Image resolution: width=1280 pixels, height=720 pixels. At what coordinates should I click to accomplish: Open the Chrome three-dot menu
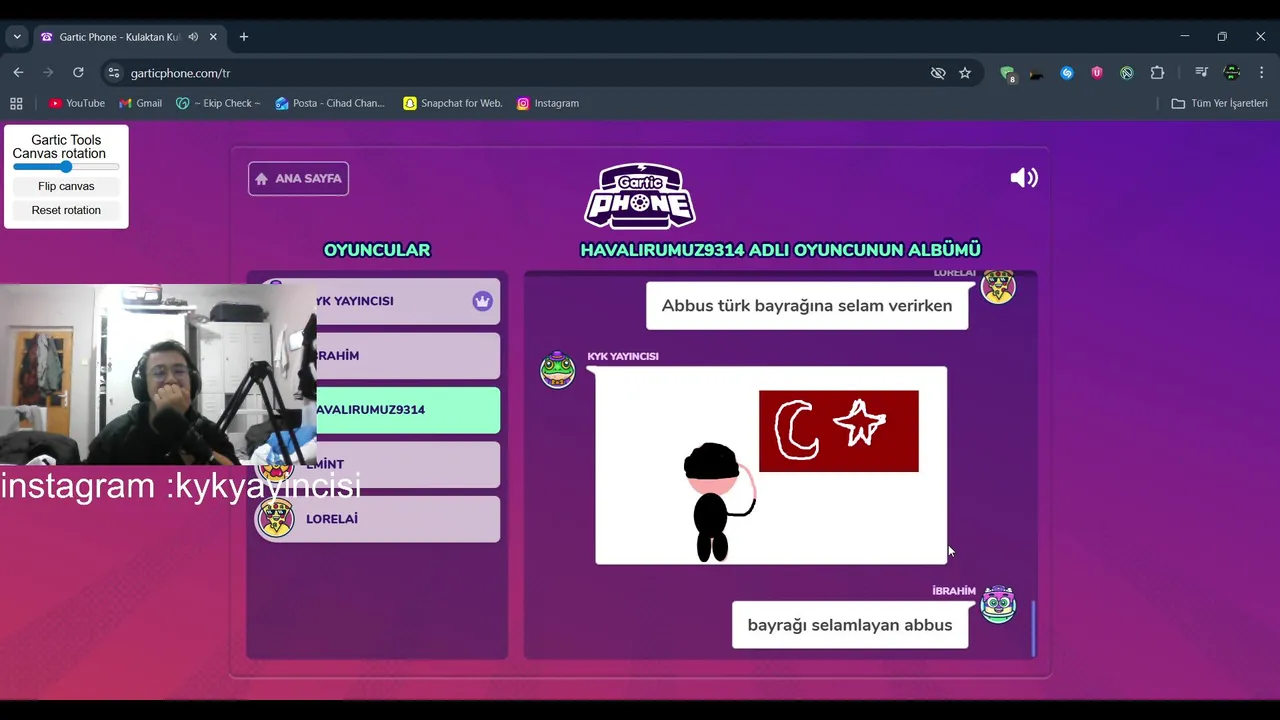pyautogui.click(x=1262, y=73)
